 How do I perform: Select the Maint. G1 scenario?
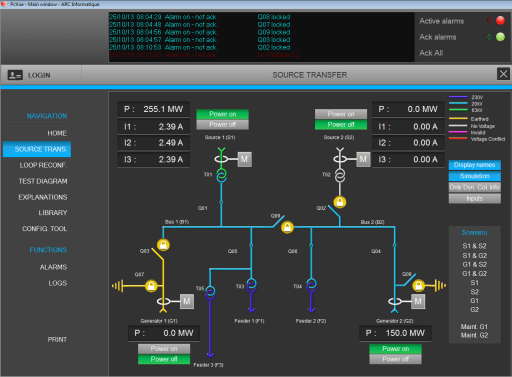tap(474, 326)
